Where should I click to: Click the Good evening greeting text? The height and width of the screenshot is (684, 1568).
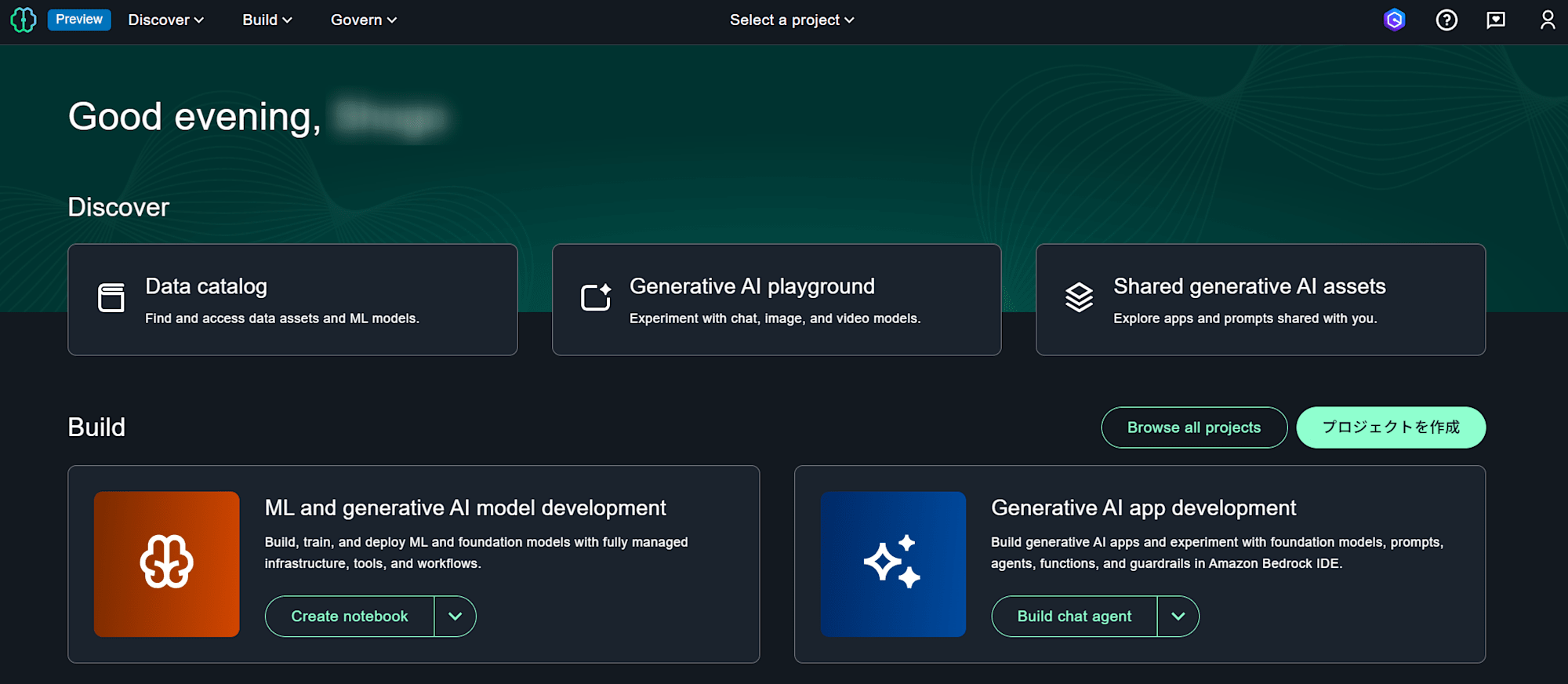click(x=195, y=117)
